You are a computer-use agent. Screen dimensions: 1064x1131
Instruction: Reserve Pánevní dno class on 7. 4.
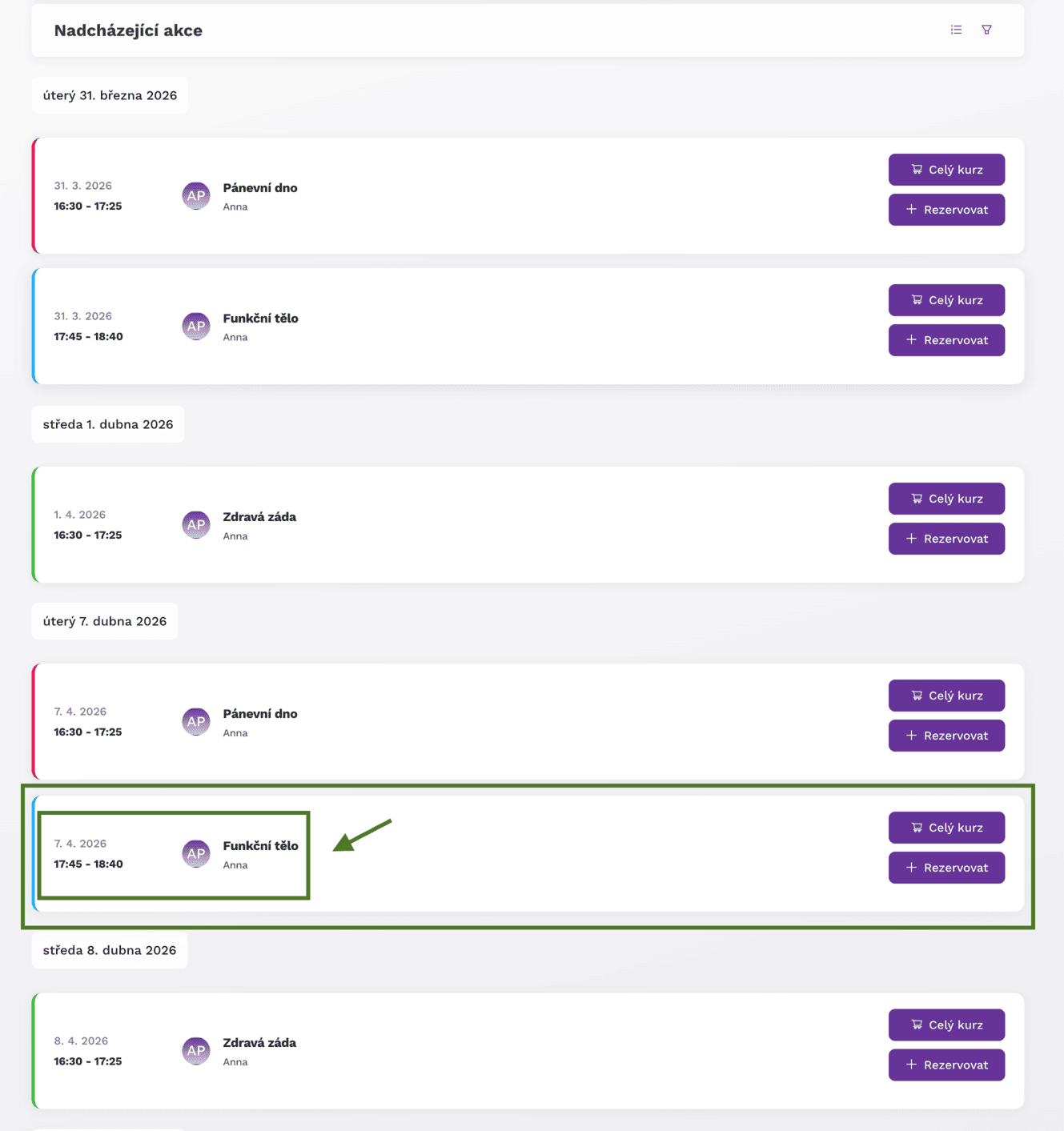tap(946, 736)
